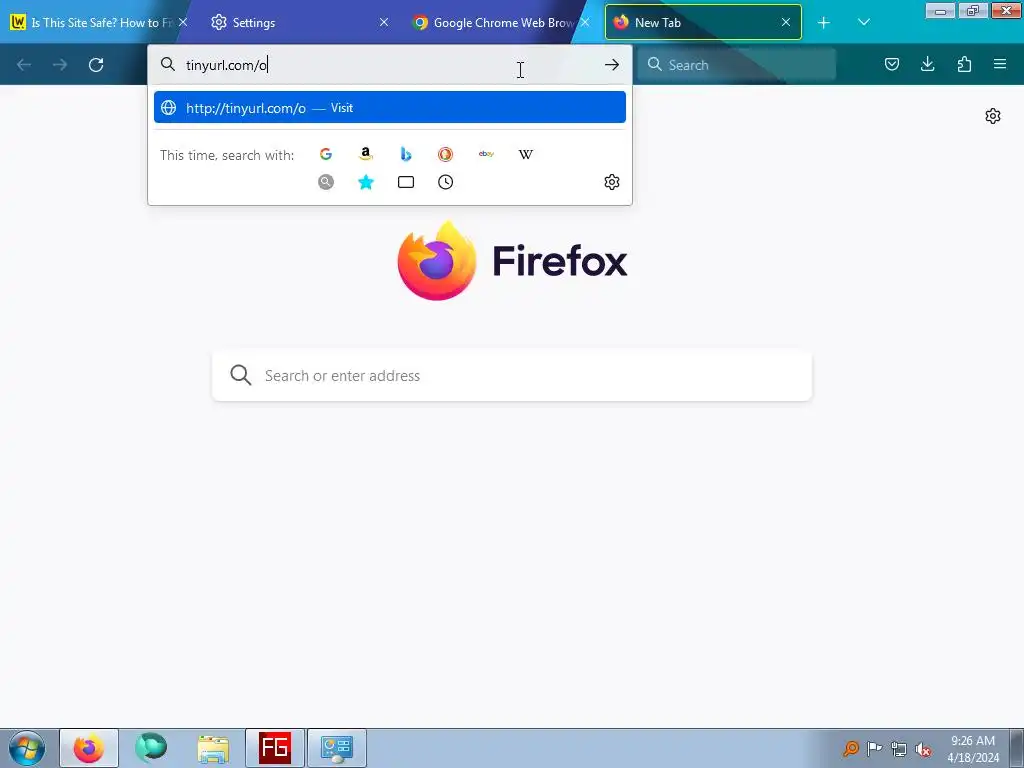
Task: Open search settings gear in the dropdown
Action: tap(611, 182)
